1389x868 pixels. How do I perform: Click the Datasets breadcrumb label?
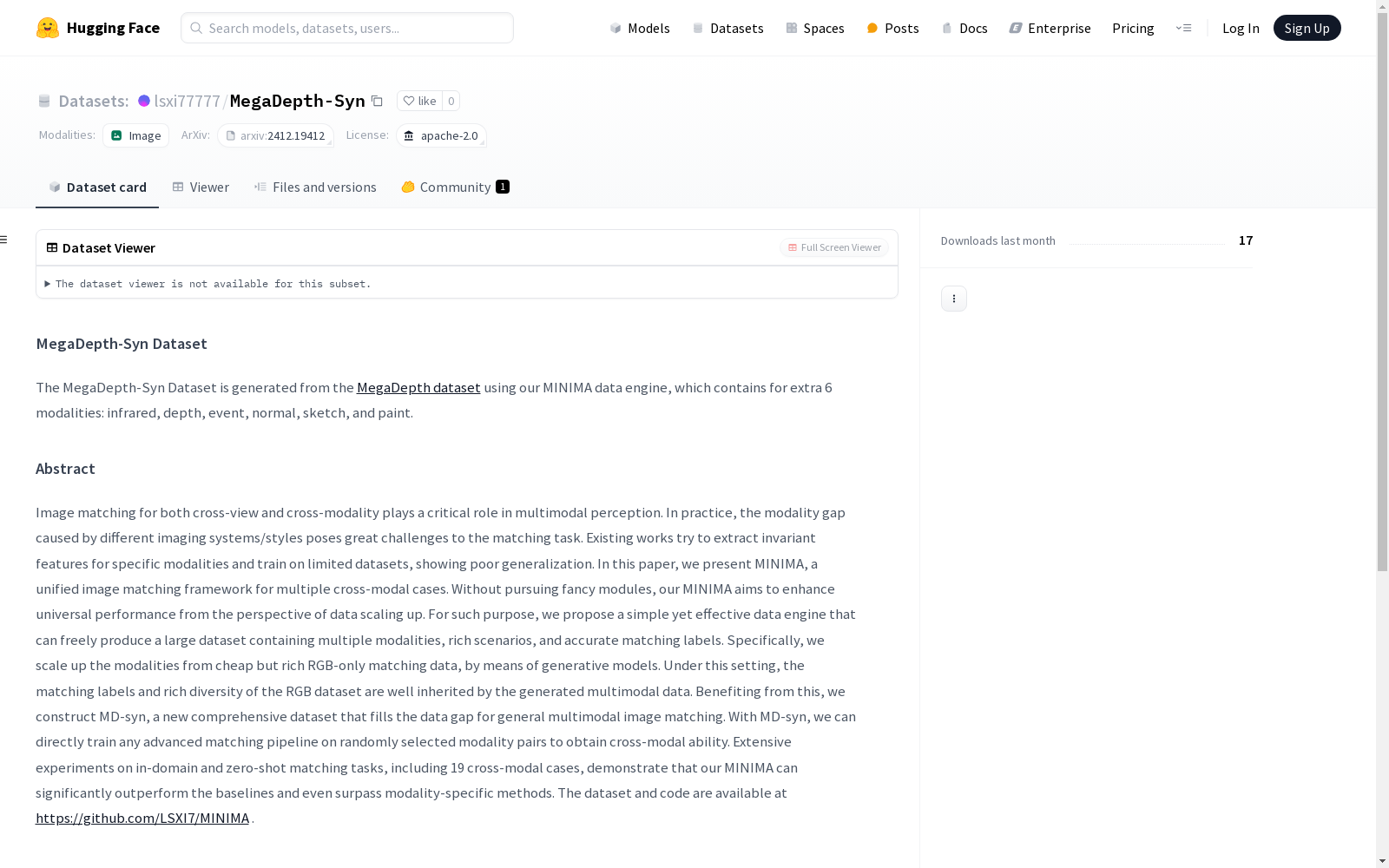click(94, 101)
